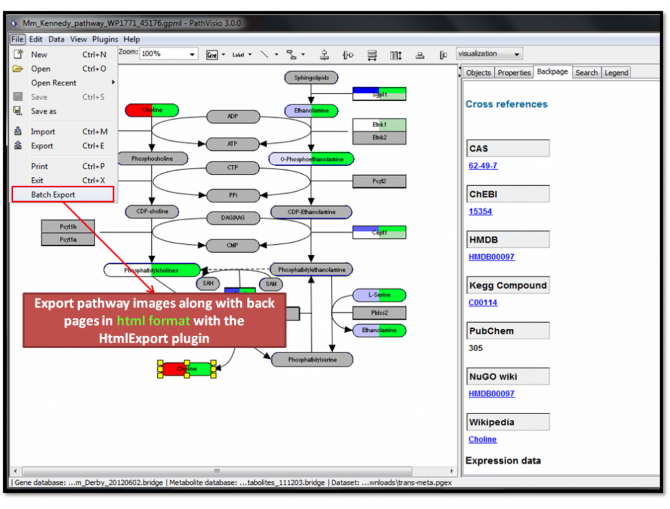
Task: Click the Open folder icon in File menu
Action: (17, 69)
